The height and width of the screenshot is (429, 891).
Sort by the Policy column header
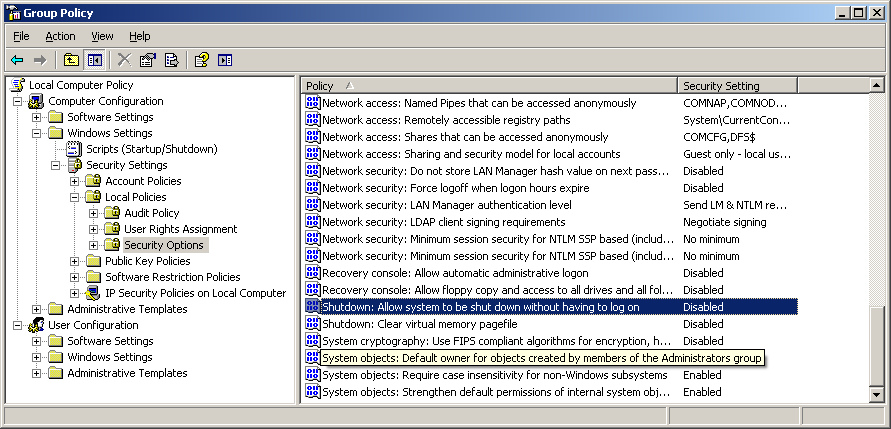tap(490, 86)
